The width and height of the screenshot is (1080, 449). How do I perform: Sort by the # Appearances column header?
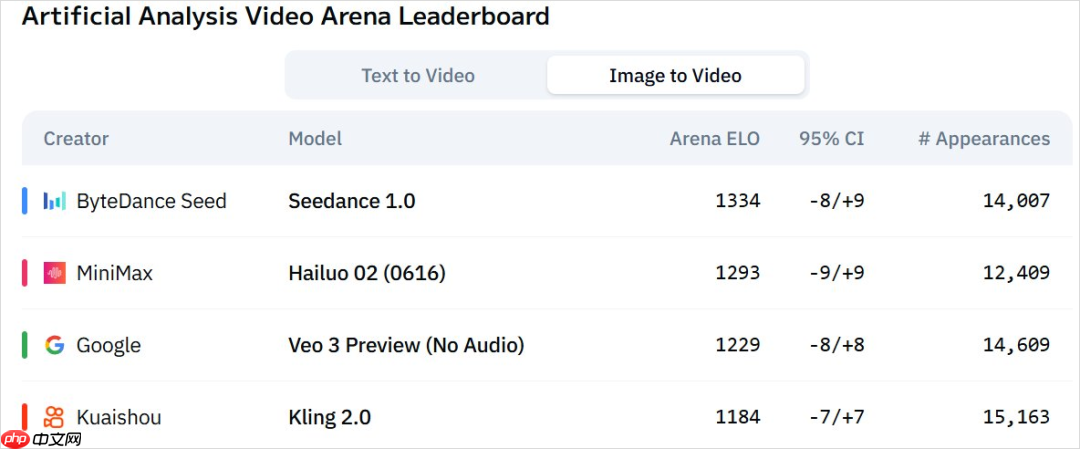pos(984,138)
